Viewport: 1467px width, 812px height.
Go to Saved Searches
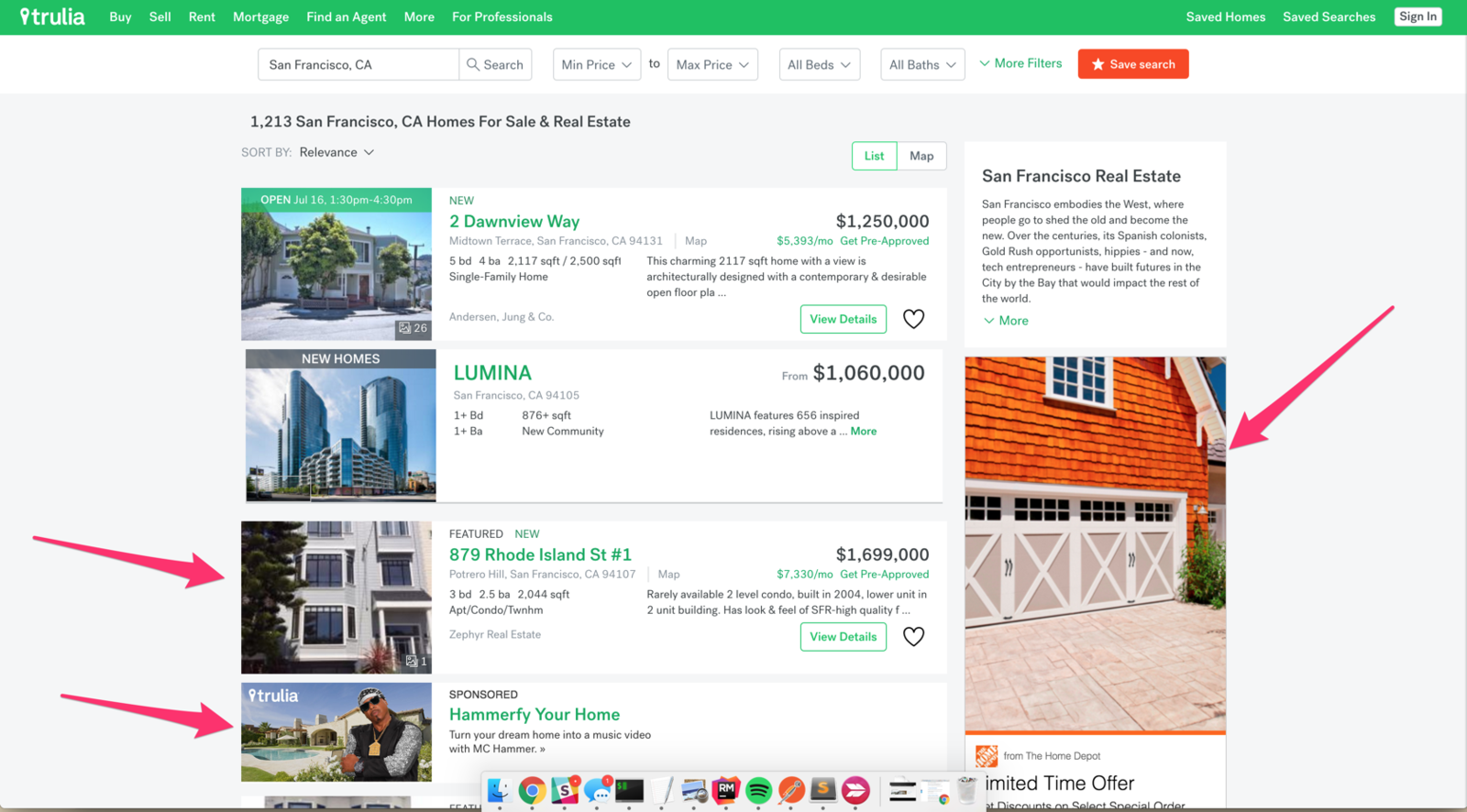point(1329,16)
